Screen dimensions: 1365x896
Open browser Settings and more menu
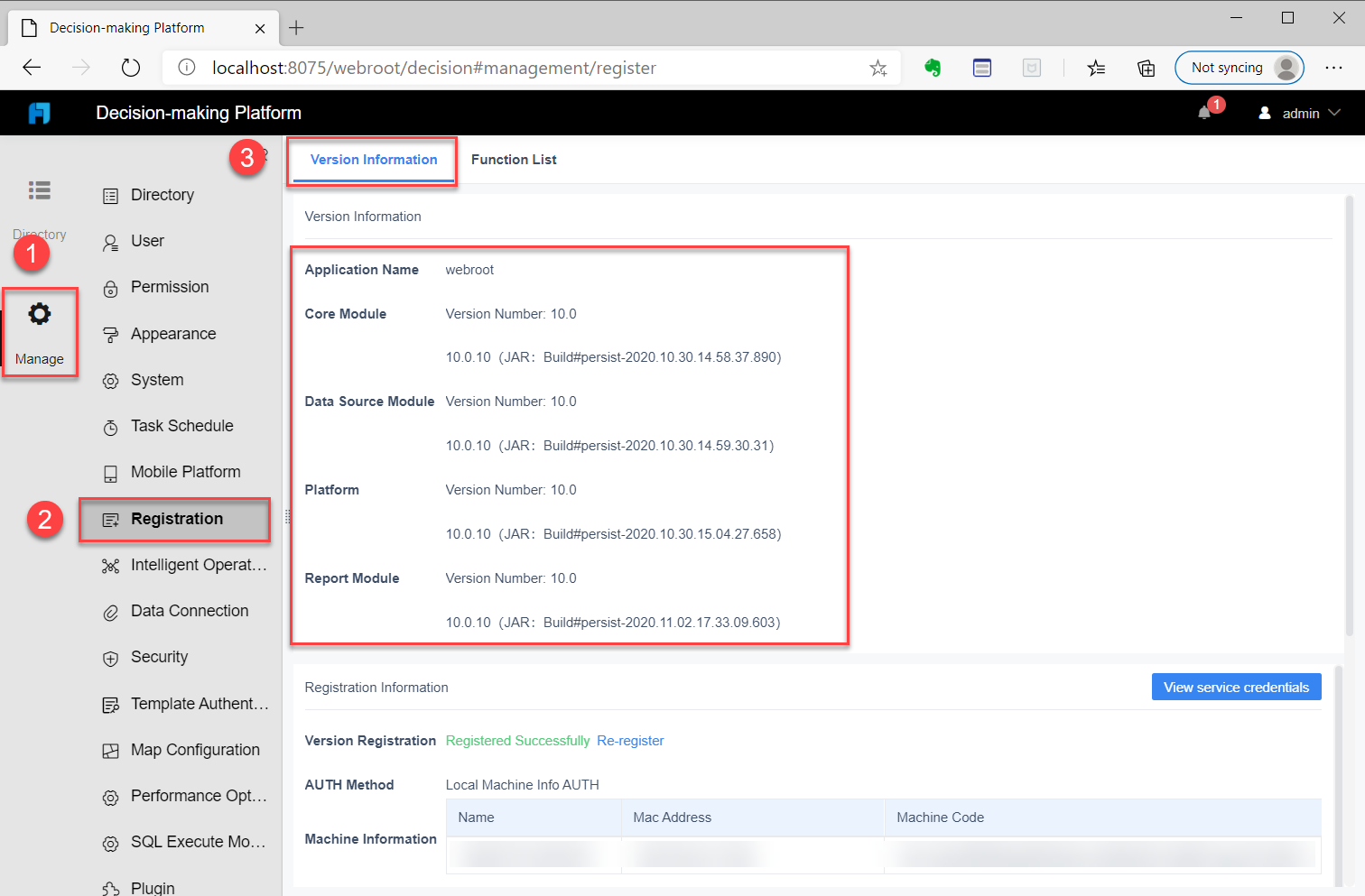(x=1334, y=68)
